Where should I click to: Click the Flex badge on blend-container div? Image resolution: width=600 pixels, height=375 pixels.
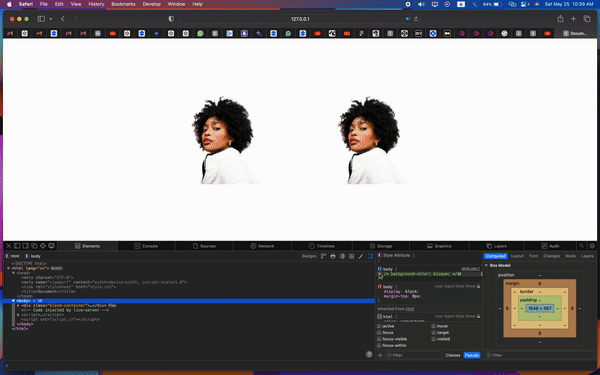pos(112,305)
